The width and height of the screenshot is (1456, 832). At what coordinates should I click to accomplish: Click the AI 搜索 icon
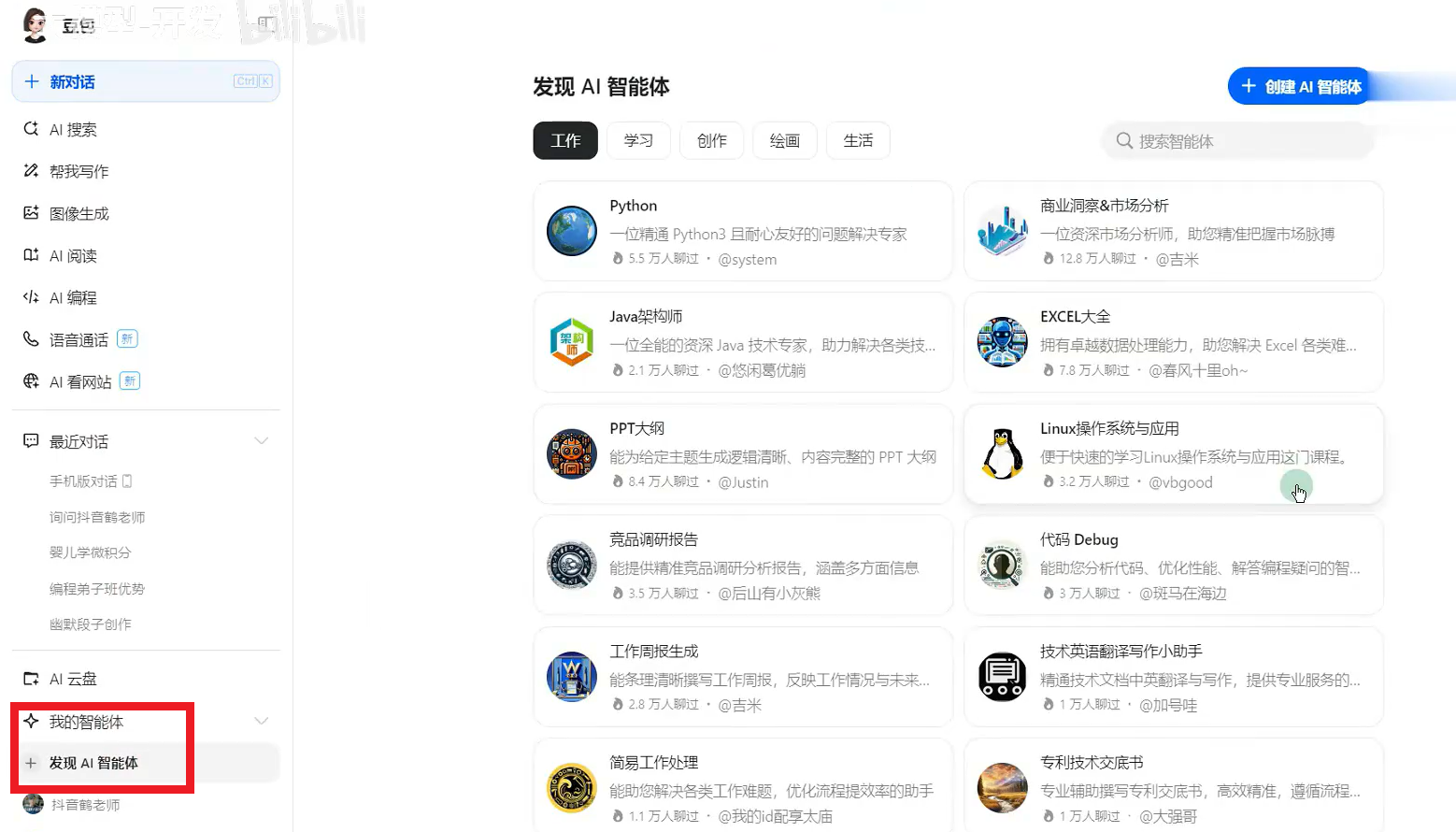pyautogui.click(x=31, y=129)
